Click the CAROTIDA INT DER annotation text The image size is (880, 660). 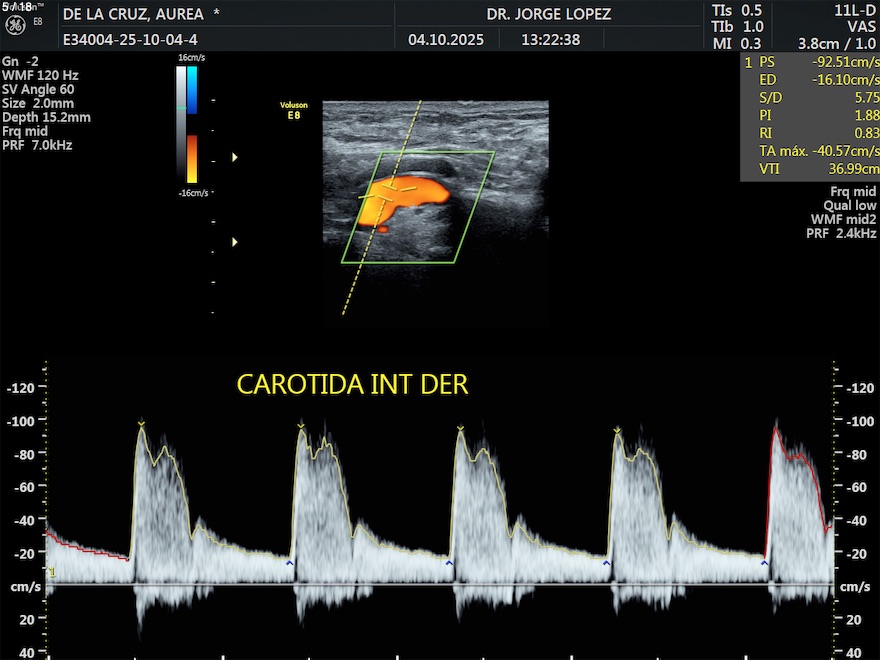[x=352, y=384]
